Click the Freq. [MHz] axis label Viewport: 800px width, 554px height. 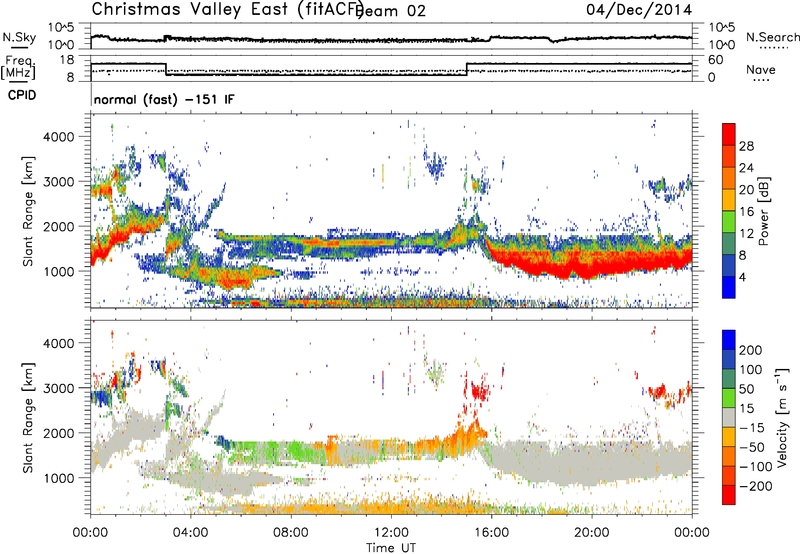(18, 67)
